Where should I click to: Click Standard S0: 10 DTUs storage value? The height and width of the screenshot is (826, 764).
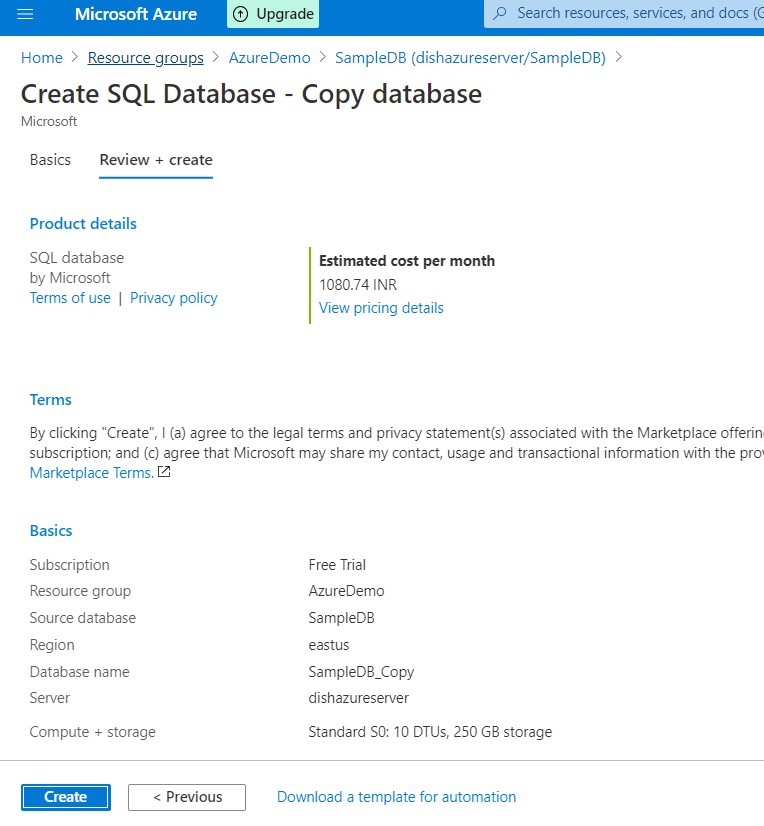pyautogui.click(x=430, y=732)
